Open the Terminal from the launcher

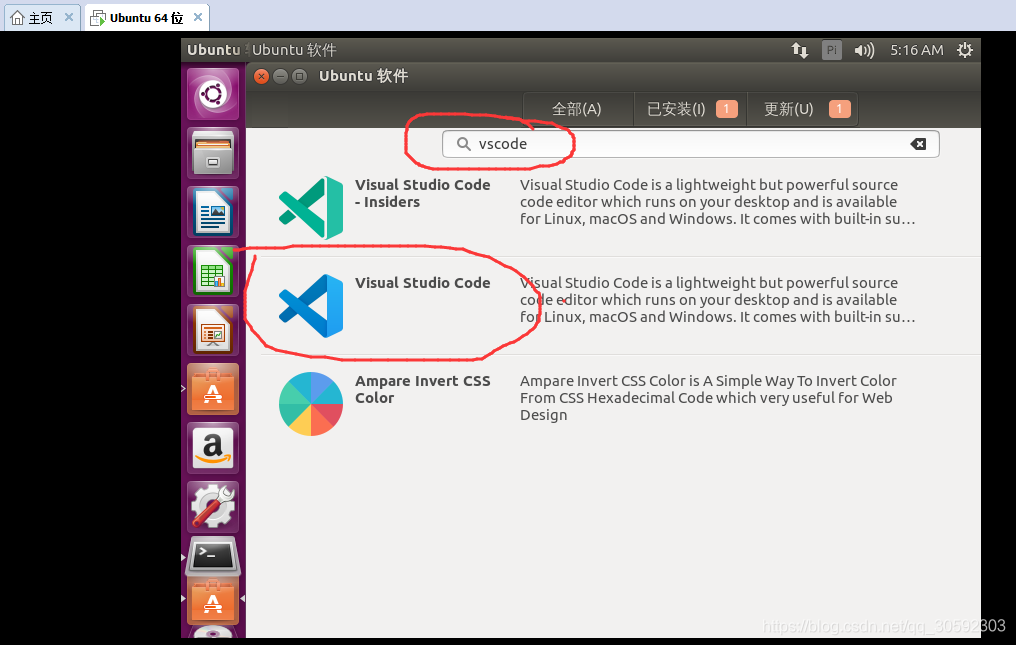[213, 556]
